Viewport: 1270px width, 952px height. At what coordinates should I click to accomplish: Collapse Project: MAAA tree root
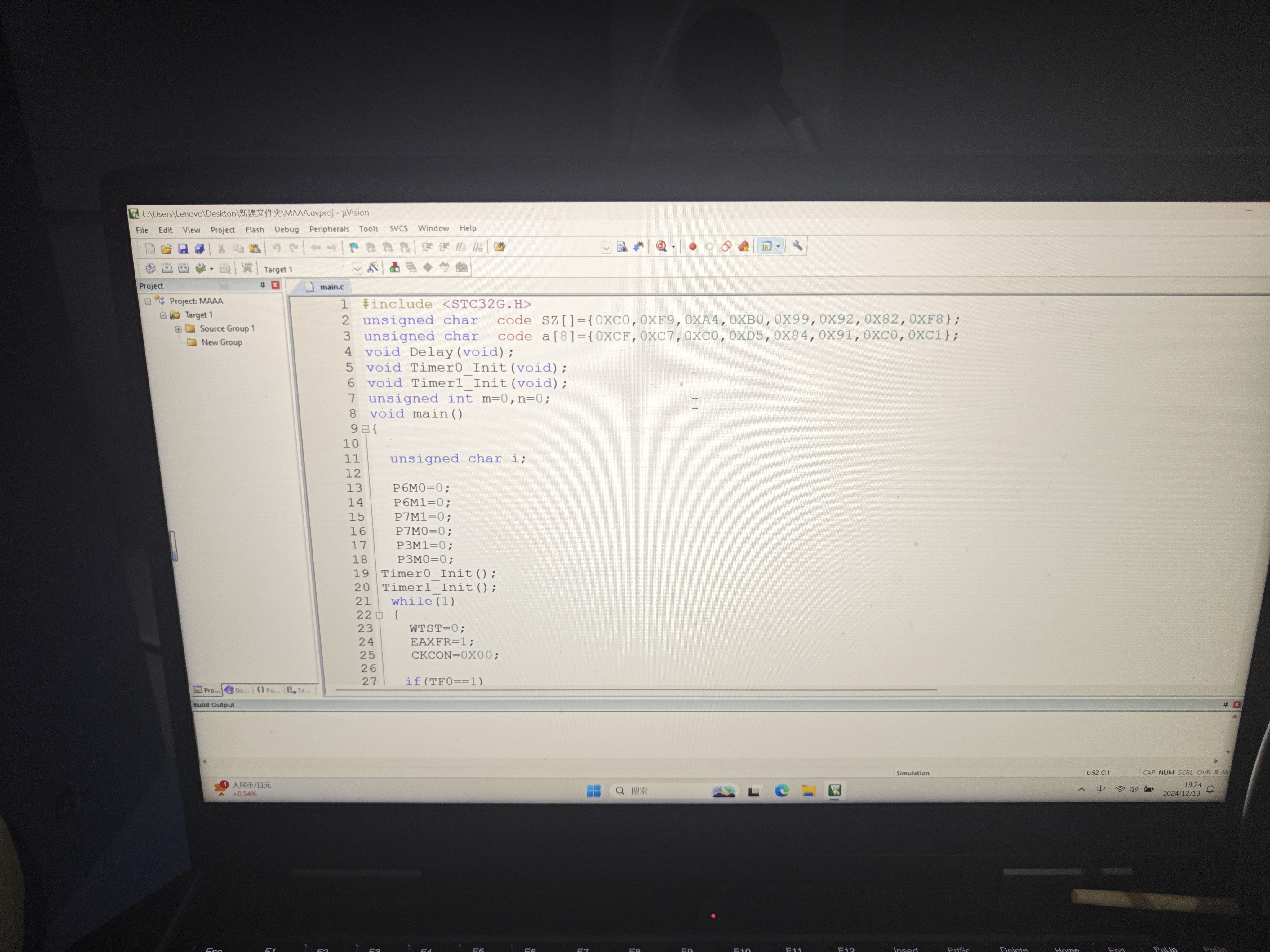pos(148,301)
